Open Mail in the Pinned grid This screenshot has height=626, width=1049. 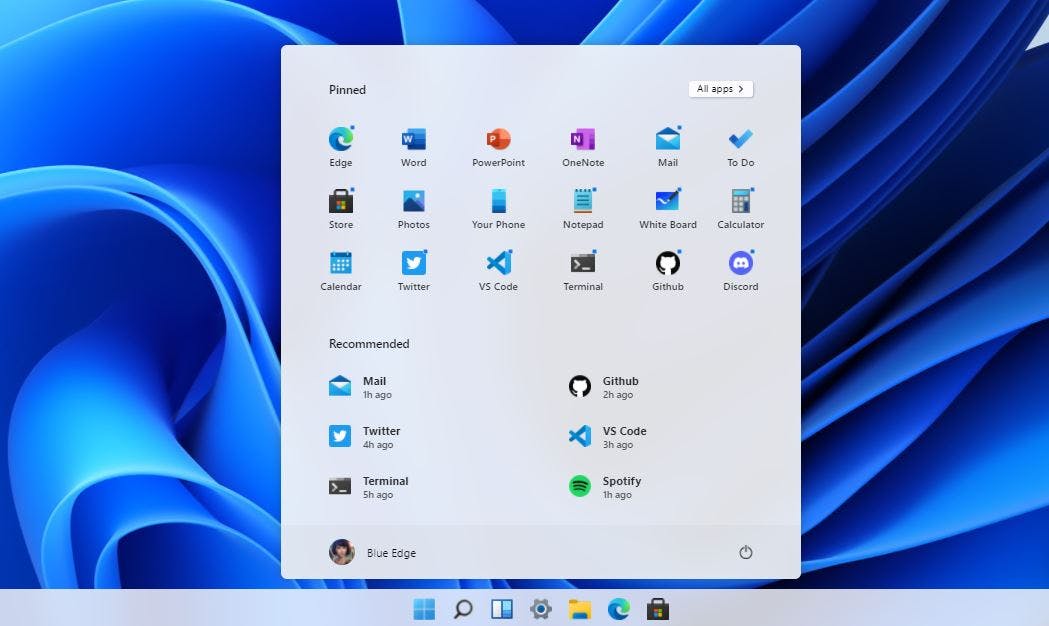point(668,146)
